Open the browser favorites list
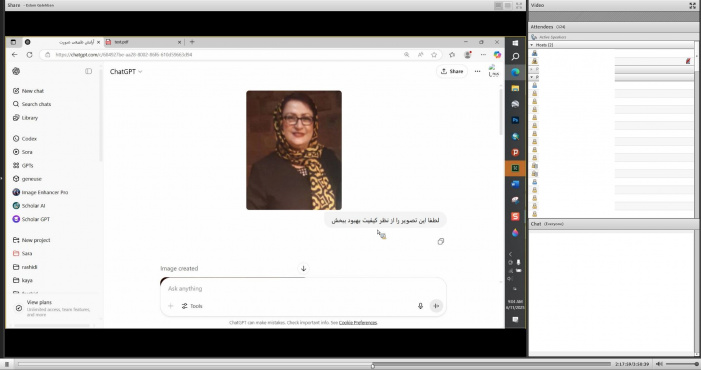701x370 pixels. click(452, 55)
